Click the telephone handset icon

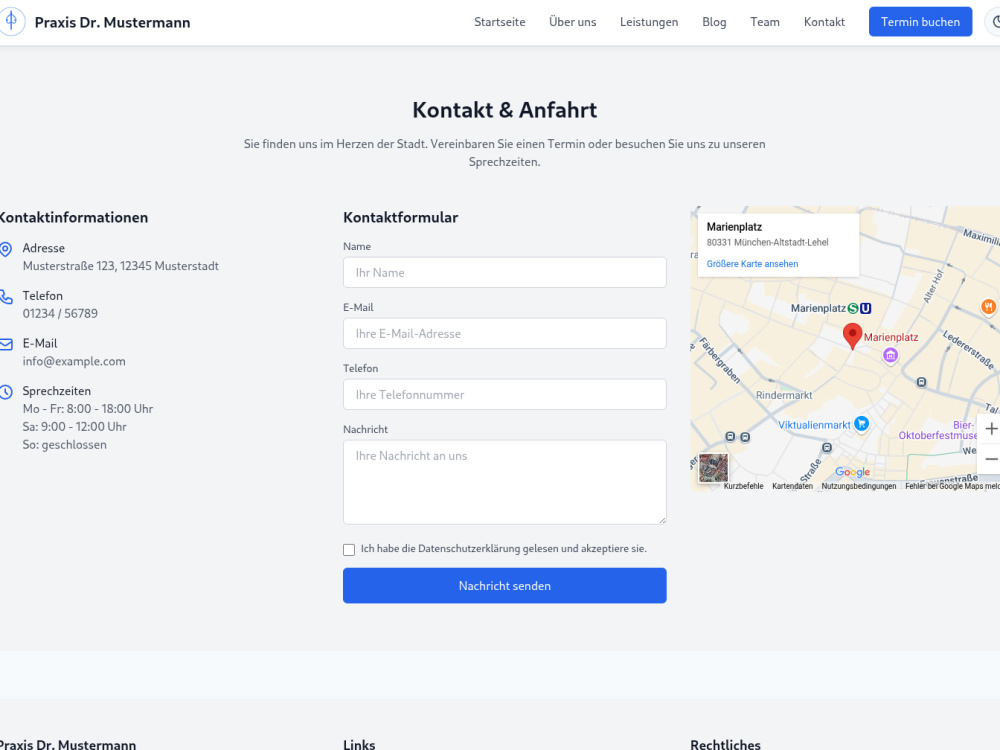(6, 297)
